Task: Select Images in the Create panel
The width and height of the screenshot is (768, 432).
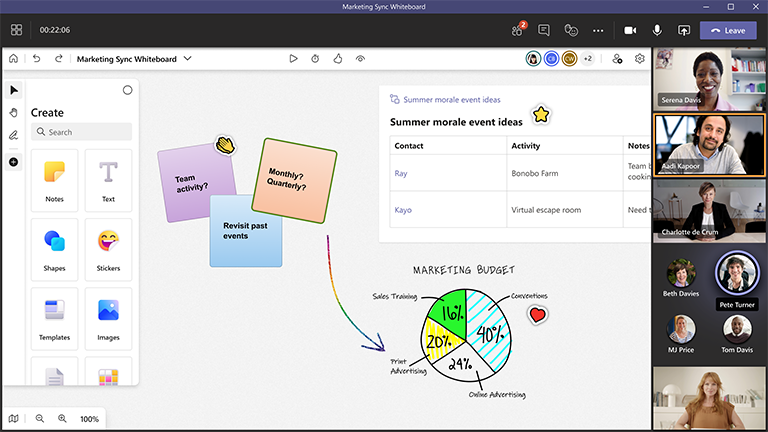Action: pos(108,319)
